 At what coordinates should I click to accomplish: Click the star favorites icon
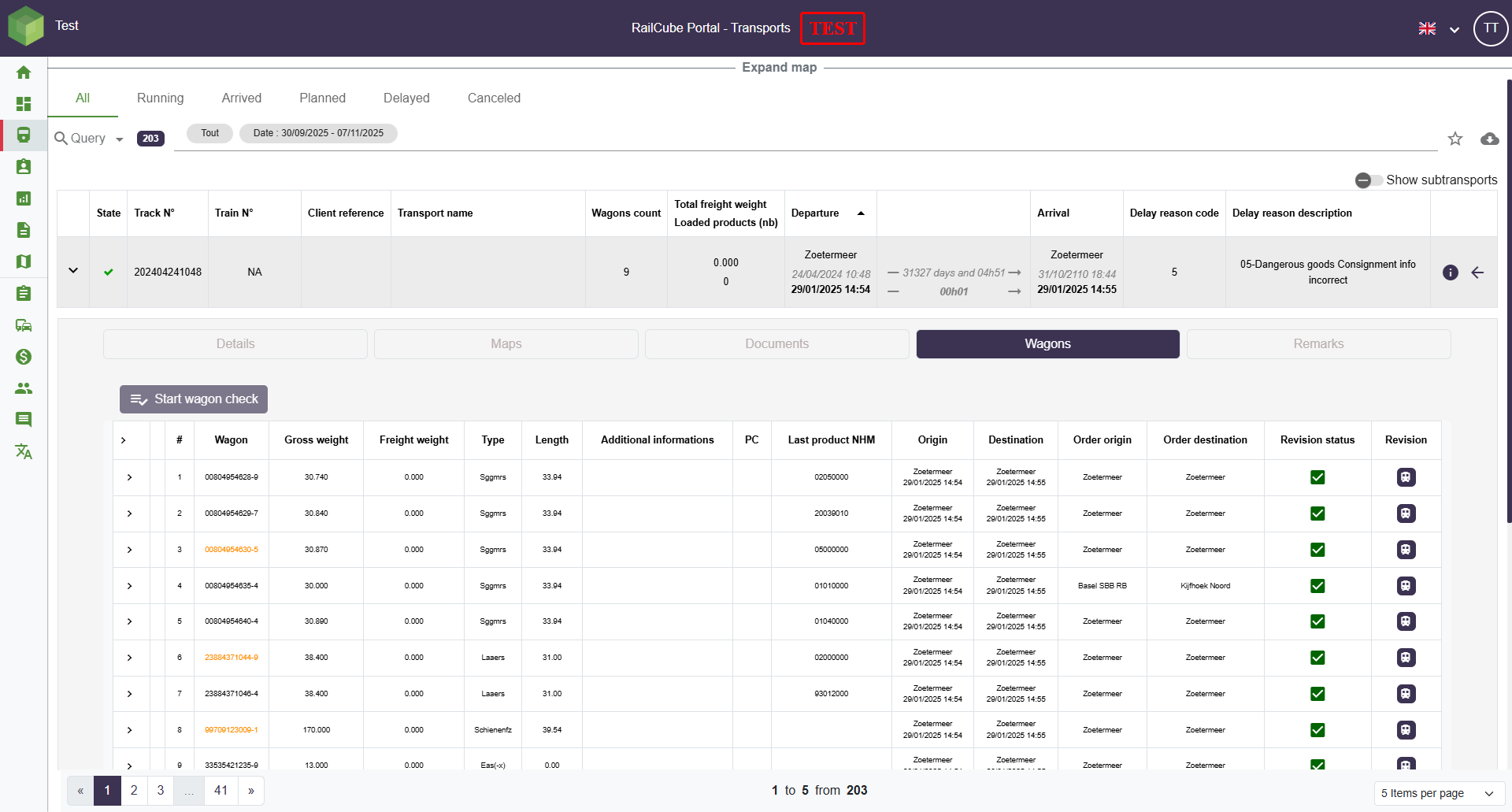(1455, 139)
